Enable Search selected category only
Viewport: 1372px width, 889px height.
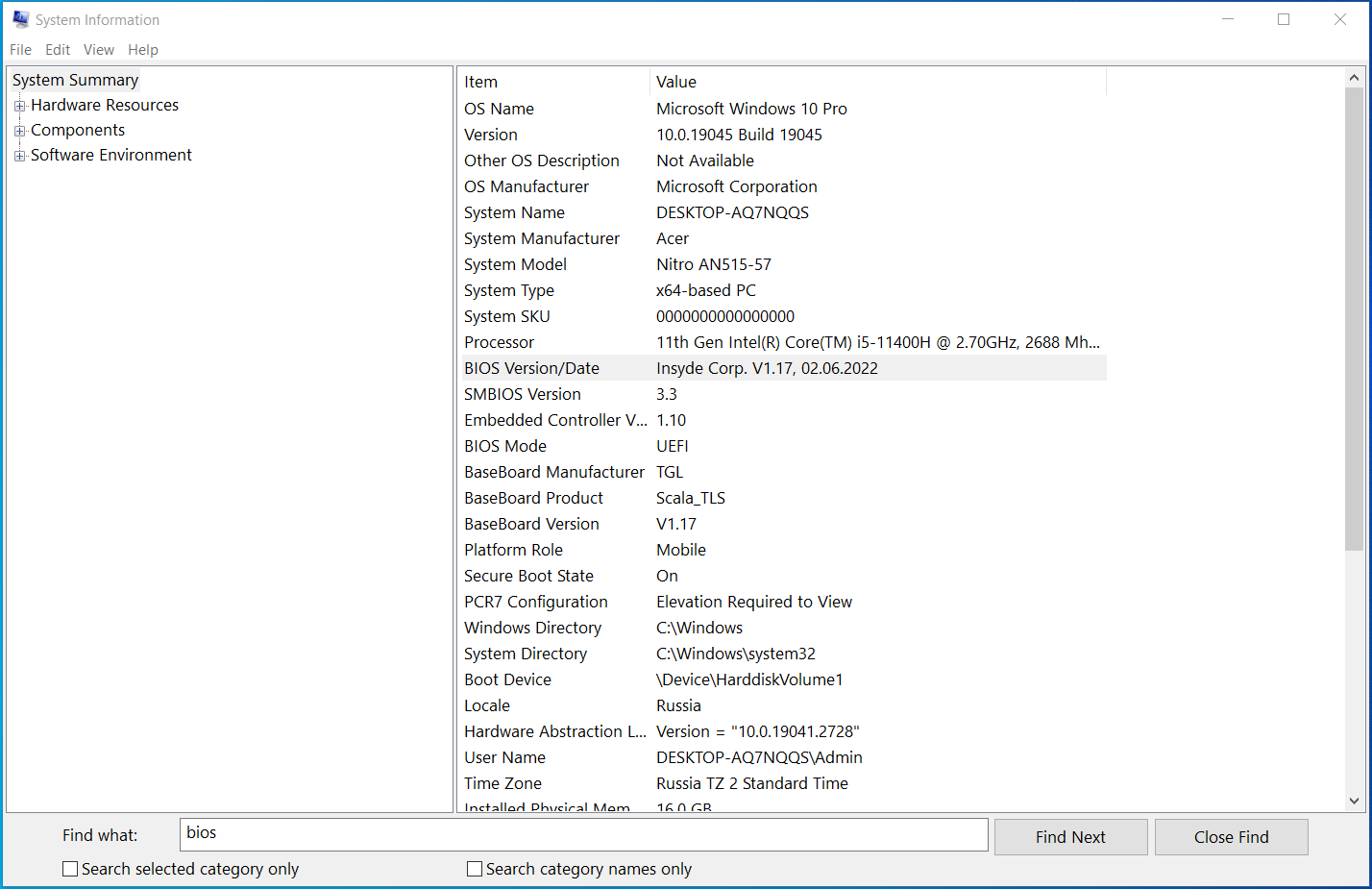[70, 869]
